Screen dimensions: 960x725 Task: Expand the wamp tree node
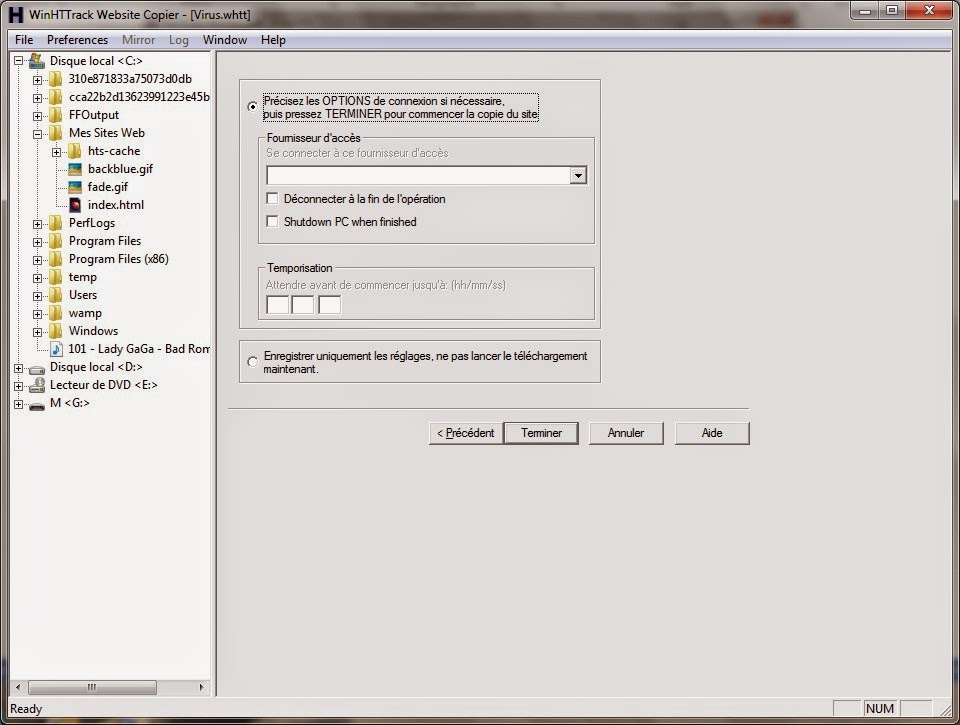37,314
